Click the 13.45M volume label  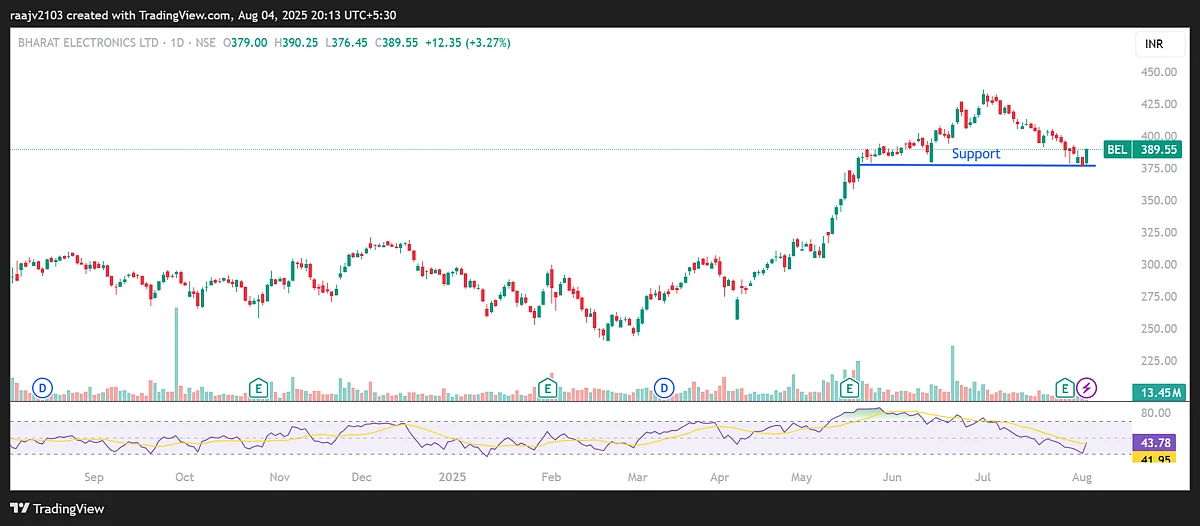pos(1160,392)
